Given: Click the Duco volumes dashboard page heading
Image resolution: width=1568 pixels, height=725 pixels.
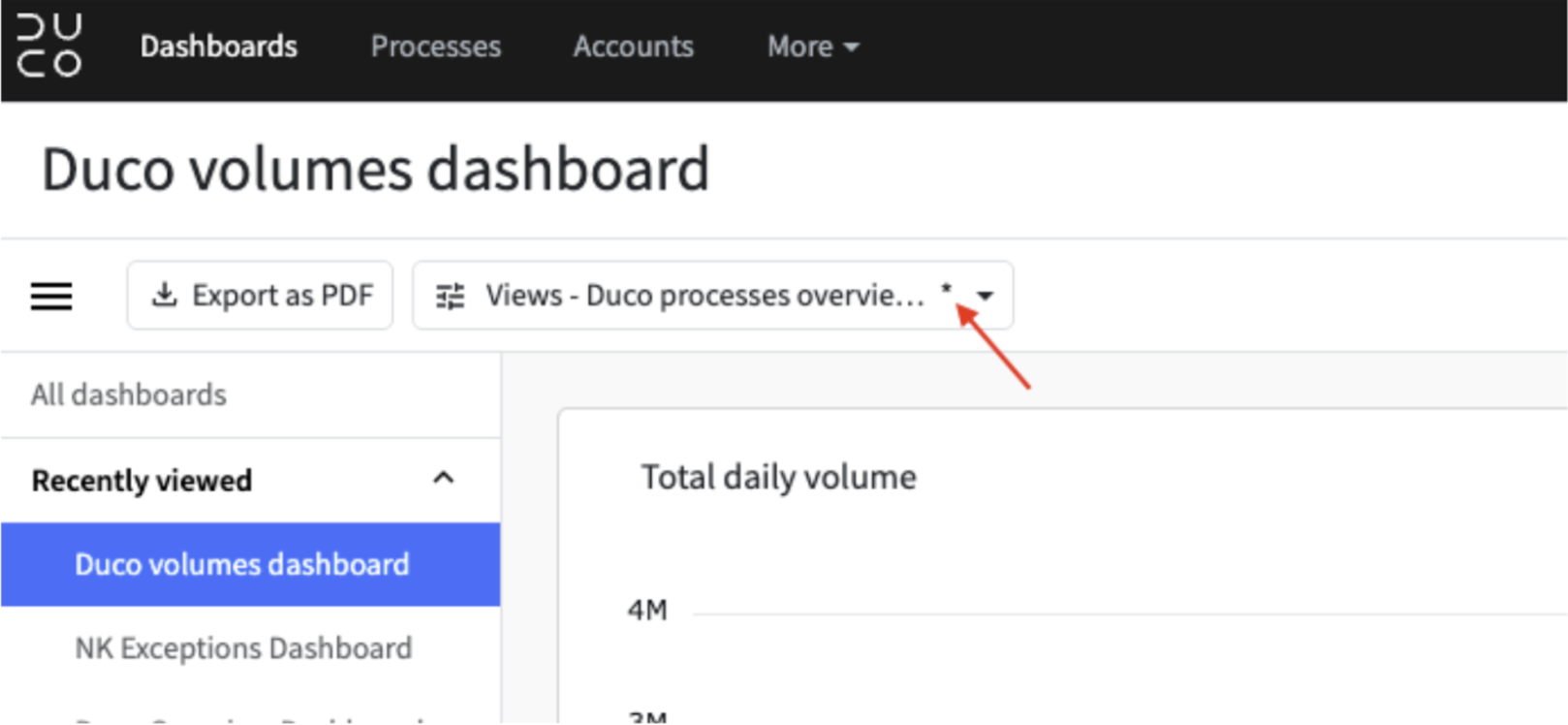Looking at the screenshot, I should point(376,170).
